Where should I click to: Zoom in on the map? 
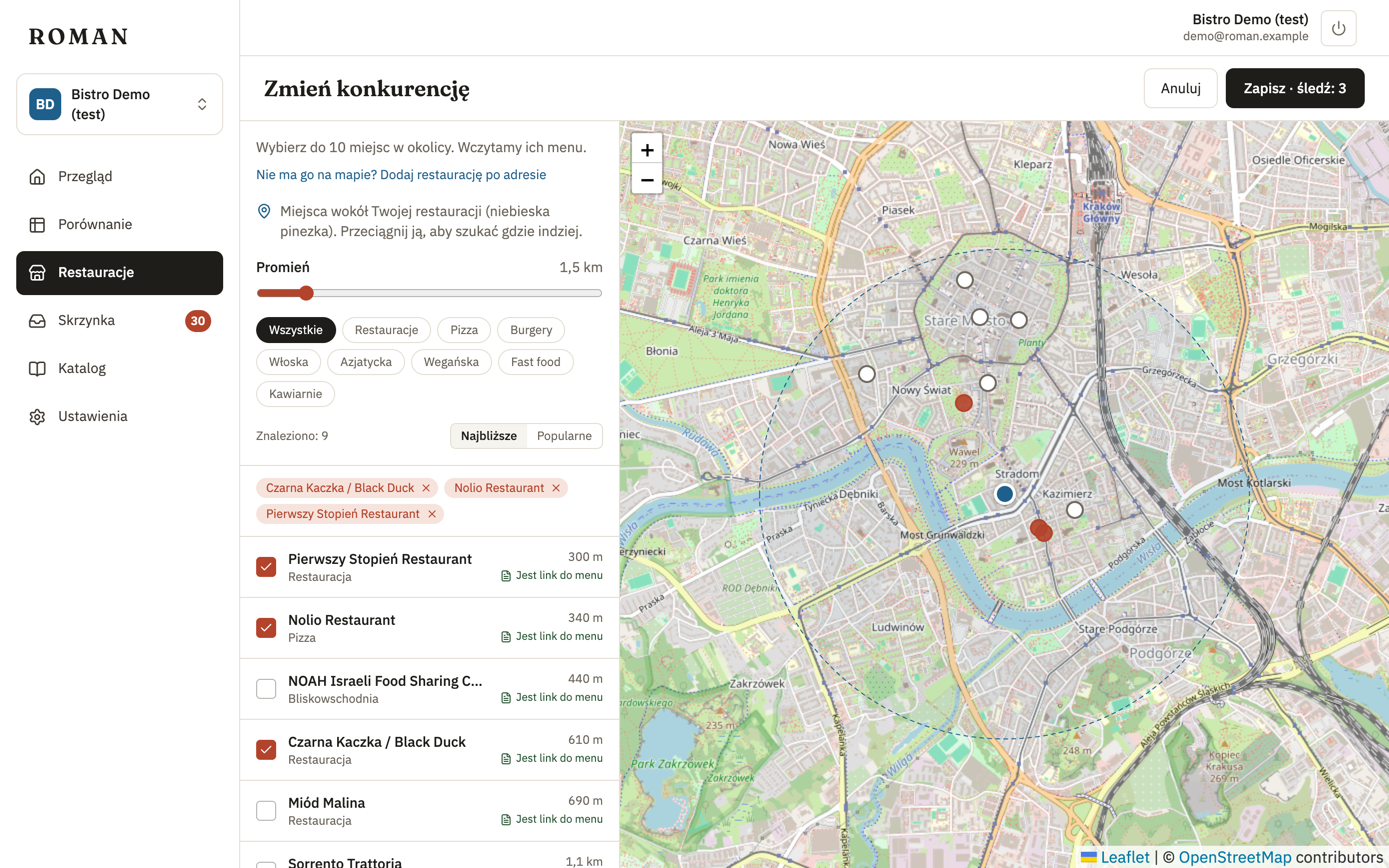647,150
